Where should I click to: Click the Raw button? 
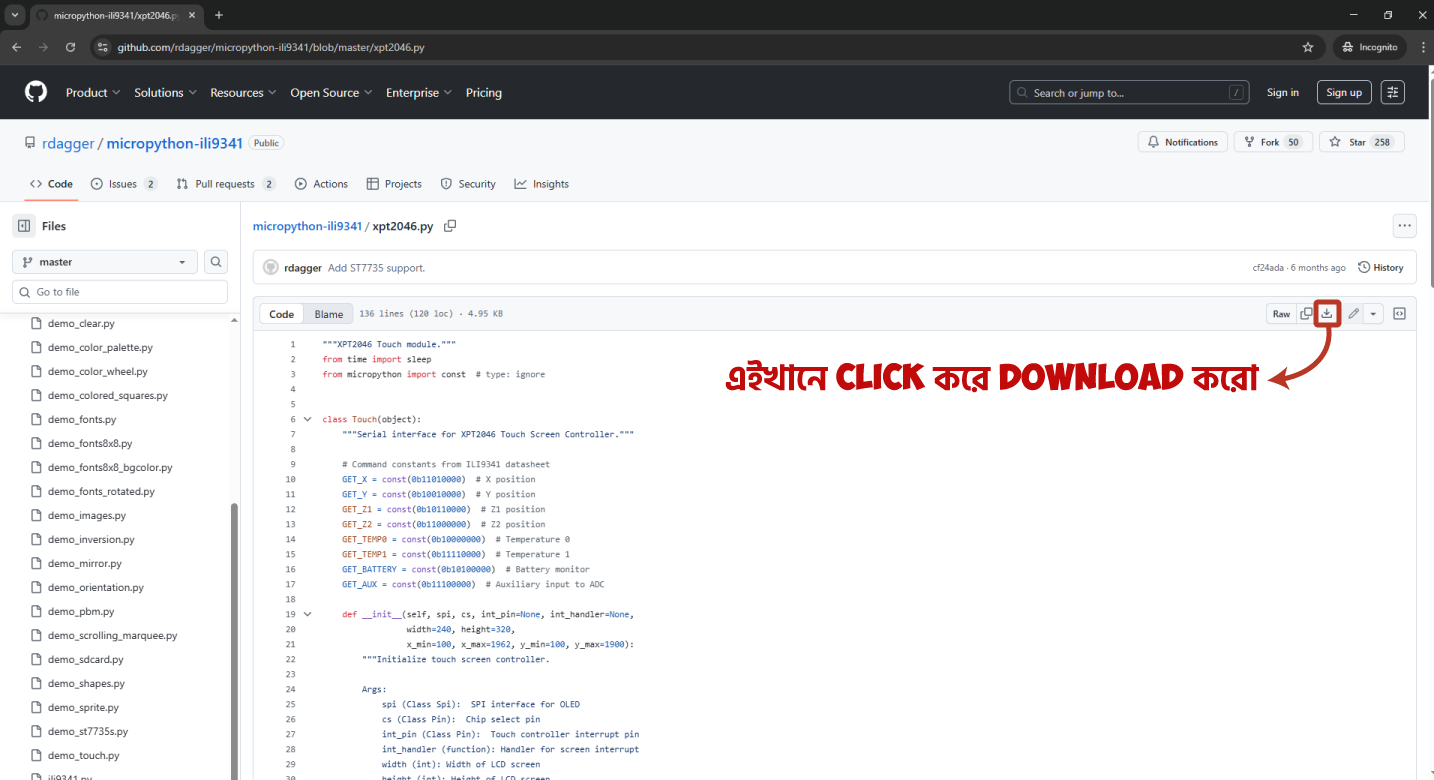(1281, 313)
